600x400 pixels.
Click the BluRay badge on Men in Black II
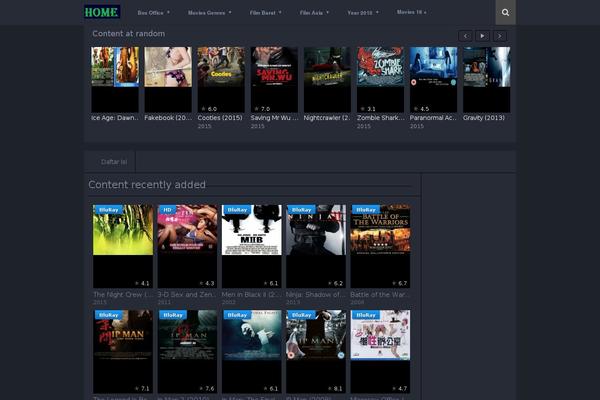pyautogui.click(x=237, y=210)
